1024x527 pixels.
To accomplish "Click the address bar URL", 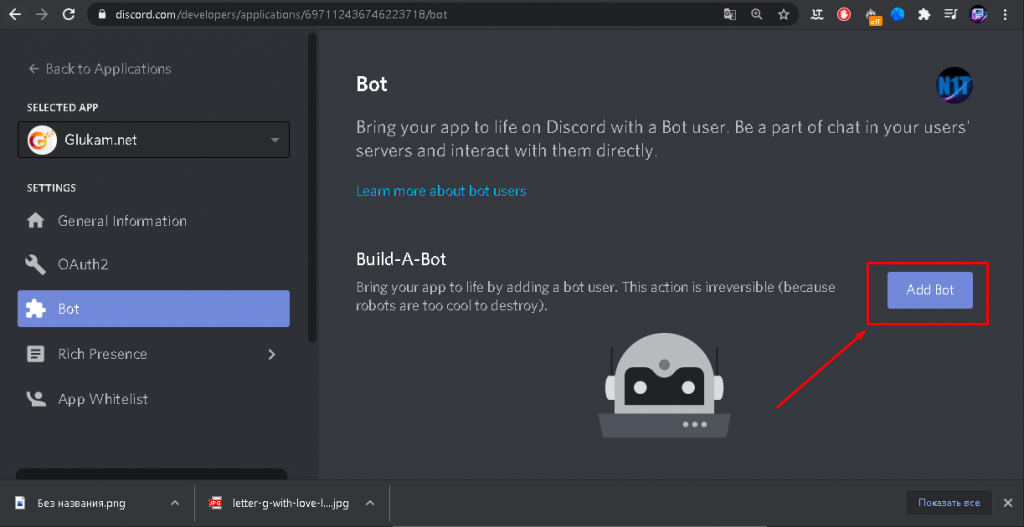I will [283, 14].
